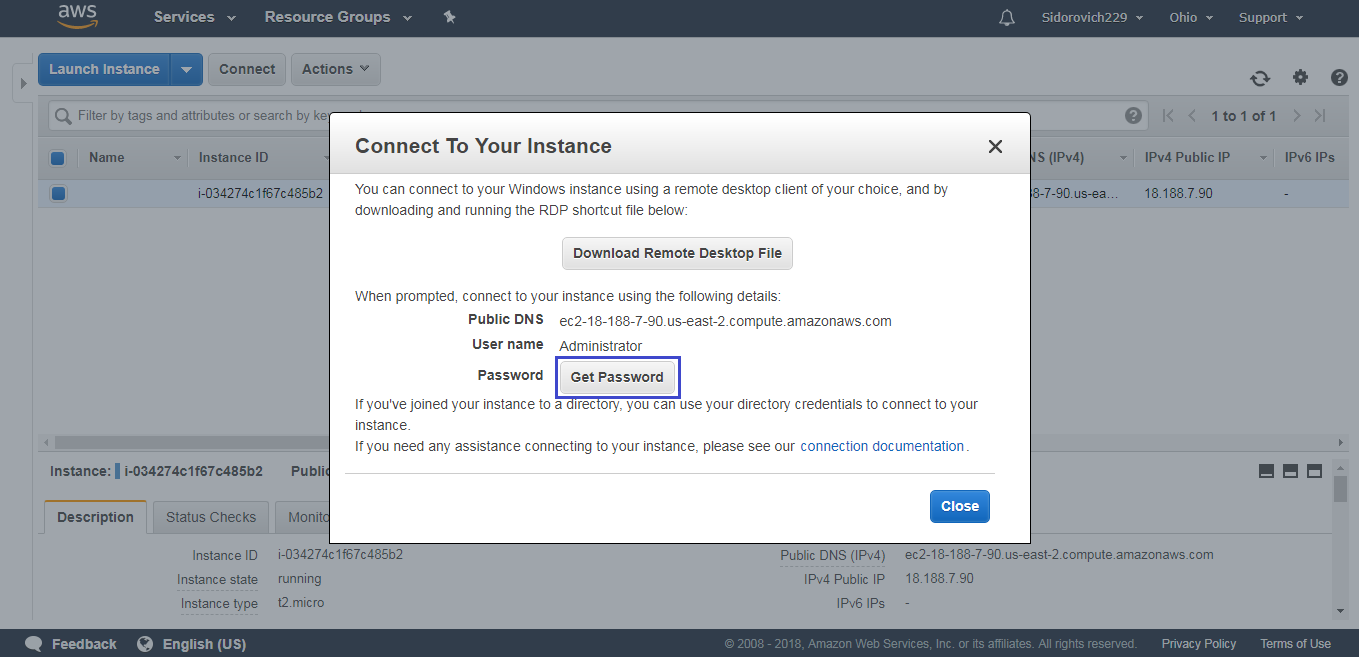
Task: Switch to the Status Checks tab
Action: [x=211, y=517]
